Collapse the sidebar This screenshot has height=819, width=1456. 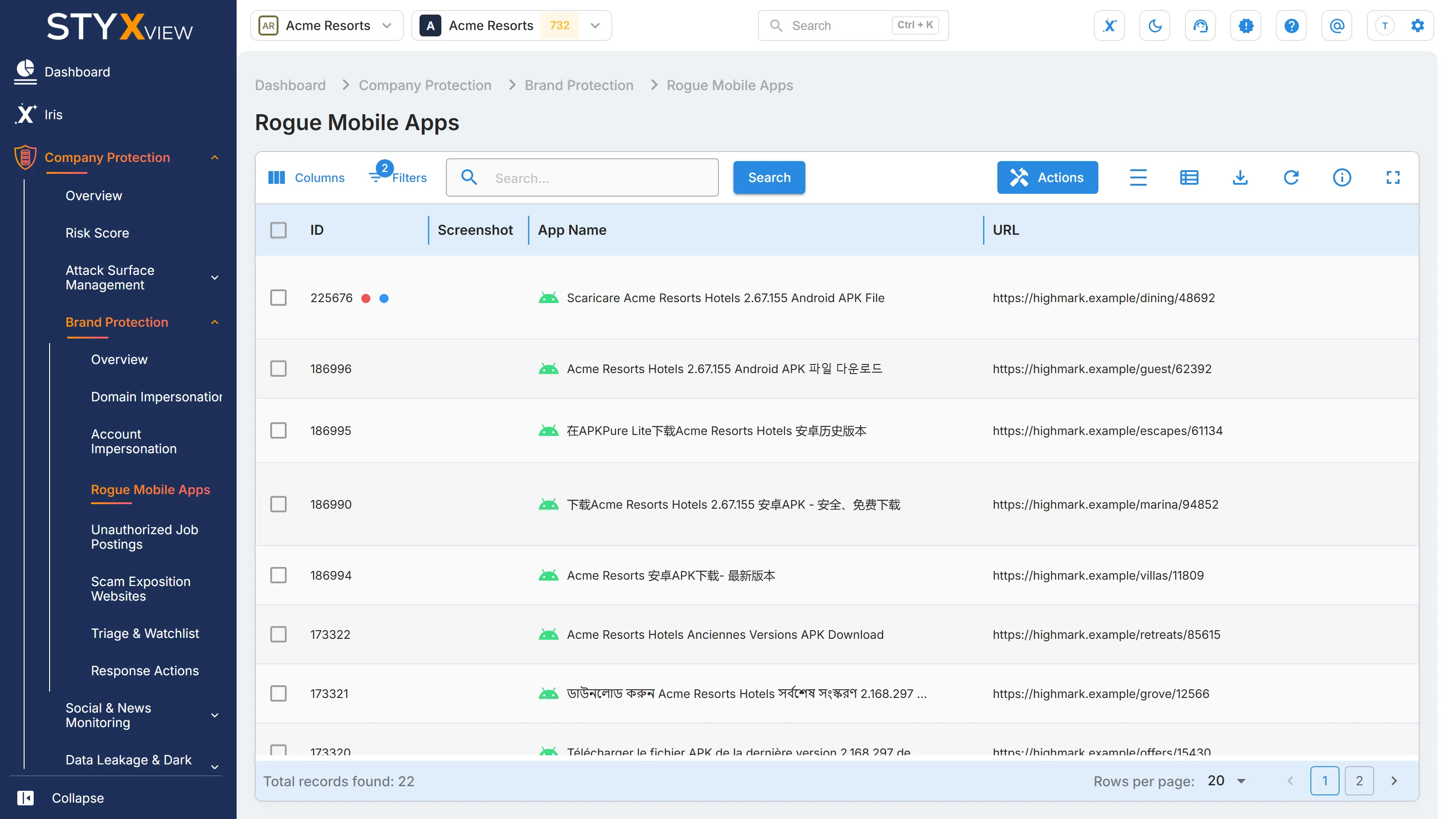pos(61,798)
